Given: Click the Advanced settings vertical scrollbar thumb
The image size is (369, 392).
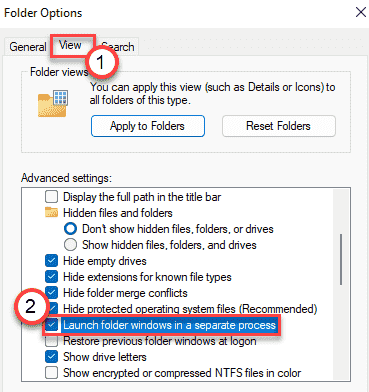Looking at the screenshot, I should click(341, 260).
